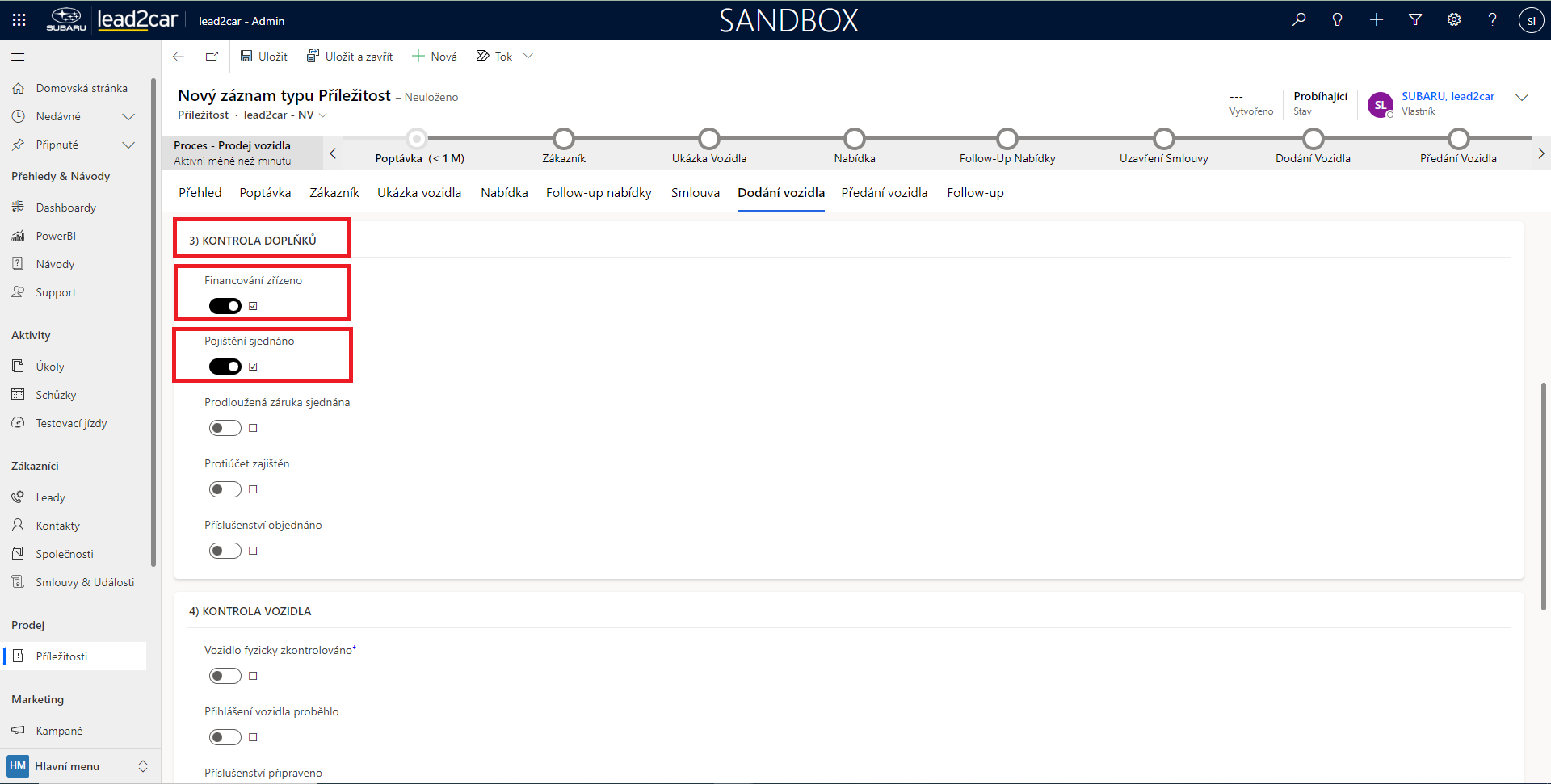Open record in new window icon

pyautogui.click(x=212, y=57)
